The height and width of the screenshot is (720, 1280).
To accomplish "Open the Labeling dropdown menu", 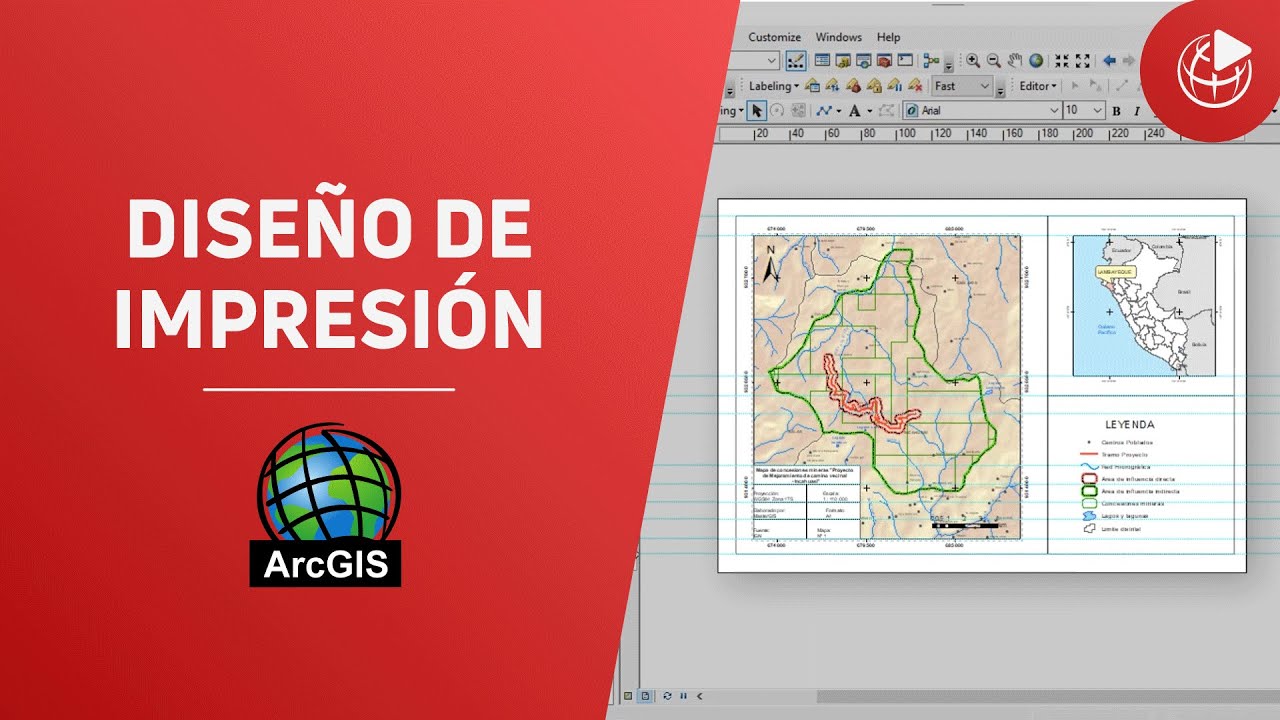I will click(774, 86).
